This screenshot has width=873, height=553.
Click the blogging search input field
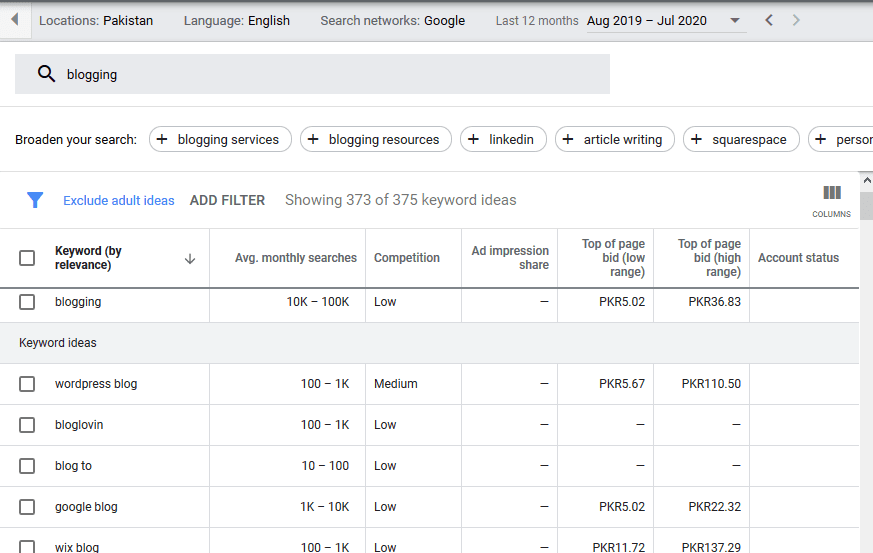point(312,74)
